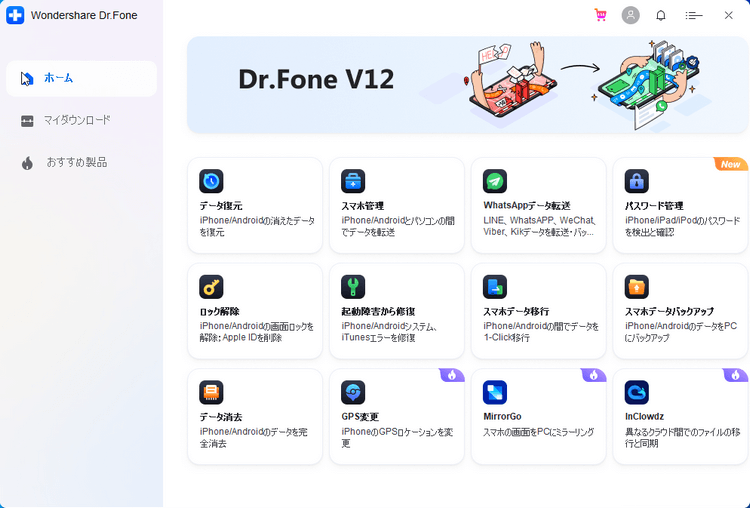Click description 'iPhone/Androidの画面ロックを解除'
Viewport: 750px width, 508px height.
pyautogui.click(x=256, y=332)
